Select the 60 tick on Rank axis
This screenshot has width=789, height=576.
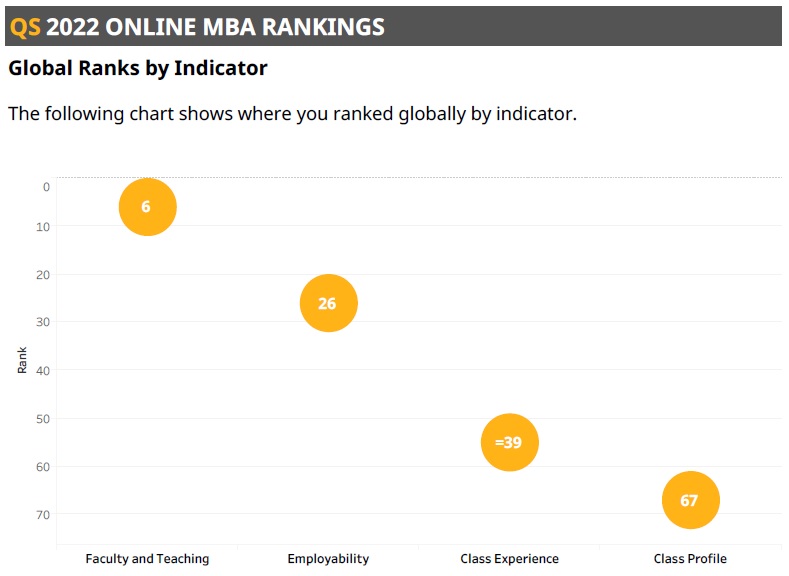43,467
